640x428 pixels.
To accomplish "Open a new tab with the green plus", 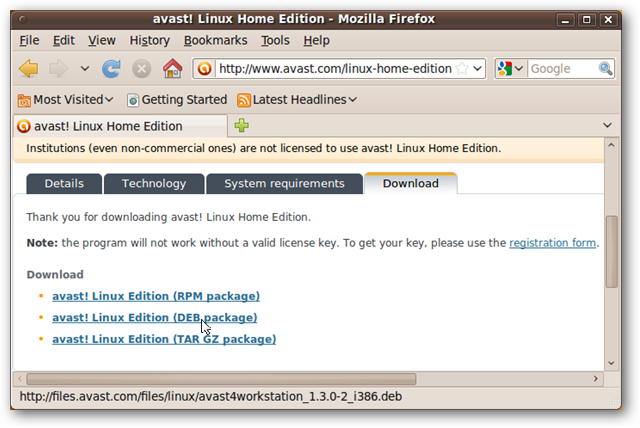I will 241,125.
